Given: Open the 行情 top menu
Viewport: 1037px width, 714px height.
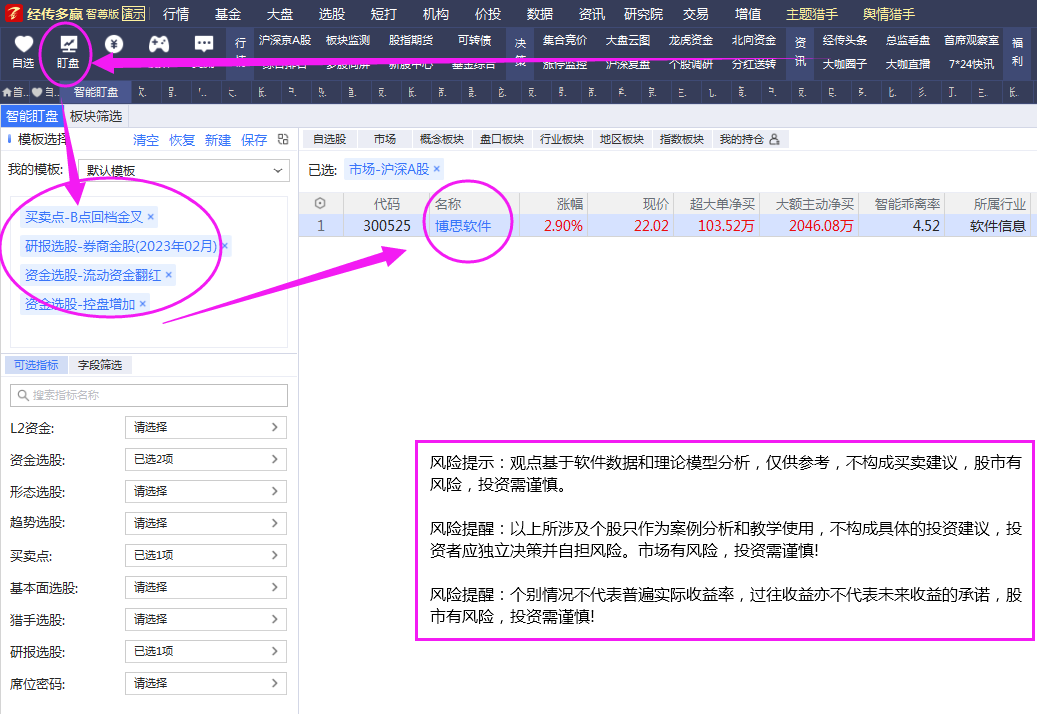Looking at the screenshot, I should click(176, 14).
